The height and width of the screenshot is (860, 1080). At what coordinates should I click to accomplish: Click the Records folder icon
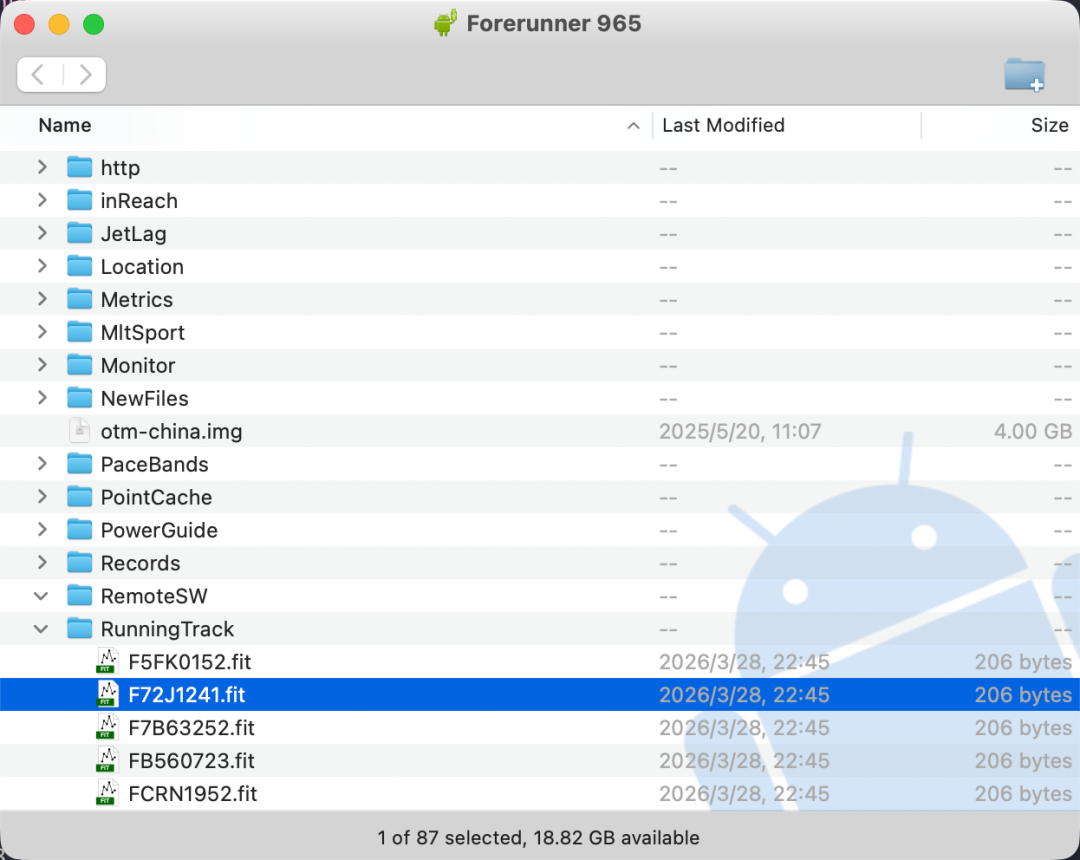79,563
